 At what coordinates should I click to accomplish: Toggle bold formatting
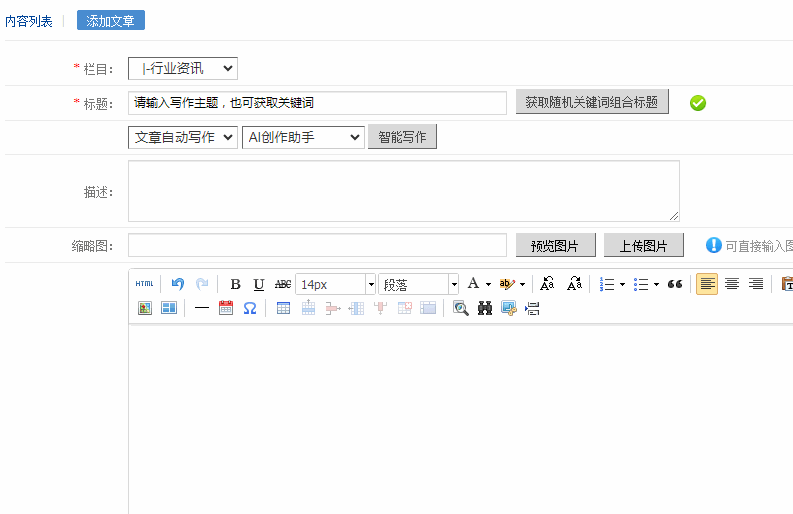click(x=235, y=284)
